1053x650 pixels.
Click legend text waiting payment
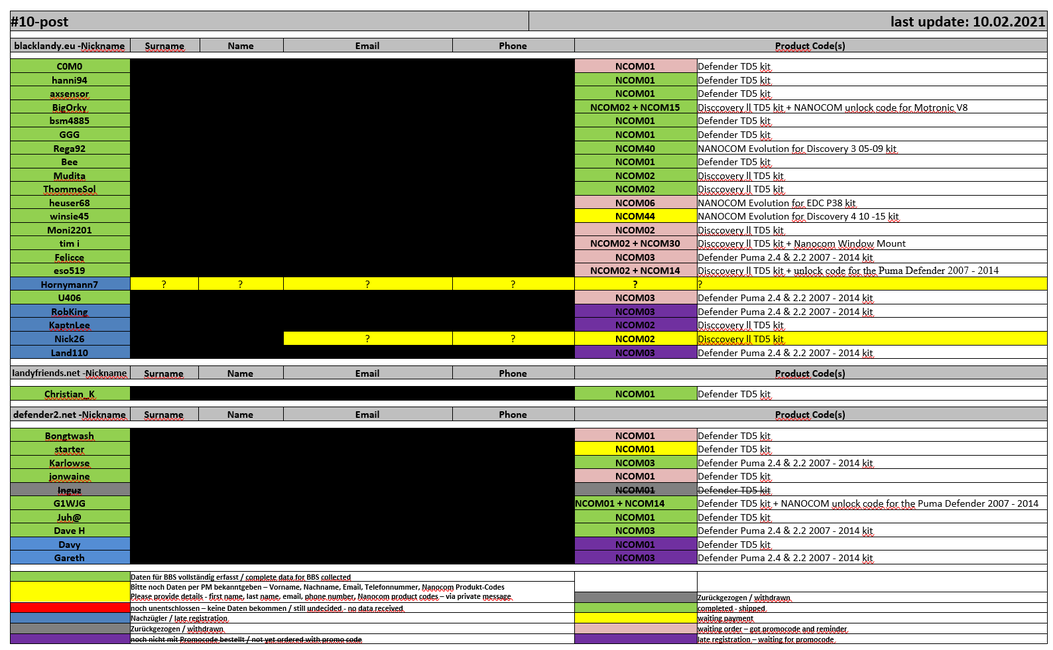click(x=725, y=618)
